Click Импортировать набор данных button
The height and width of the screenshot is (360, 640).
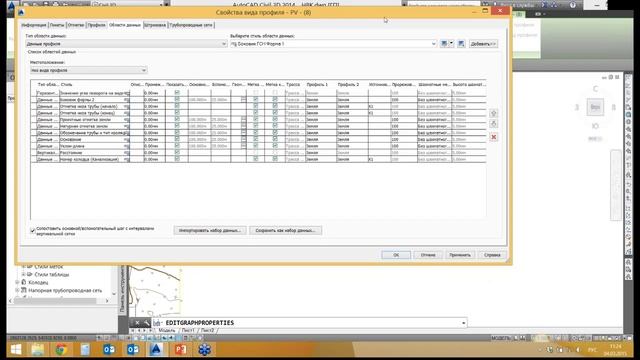[210, 231]
